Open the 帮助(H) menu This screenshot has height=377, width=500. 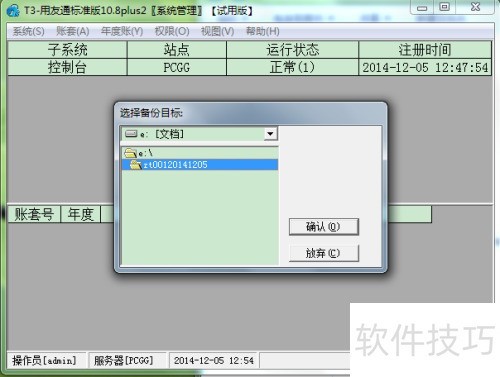coord(263,32)
